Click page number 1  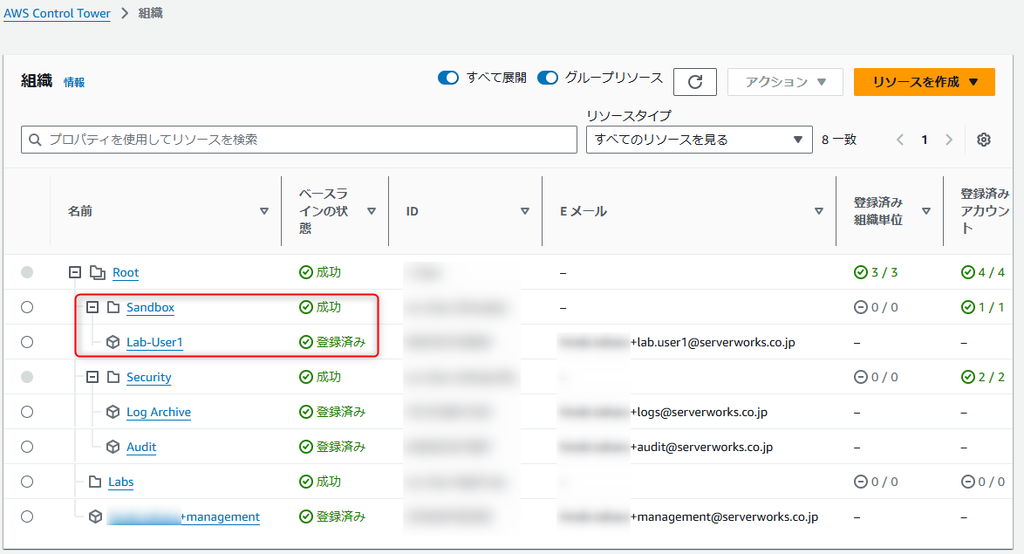tap(924, 140)
